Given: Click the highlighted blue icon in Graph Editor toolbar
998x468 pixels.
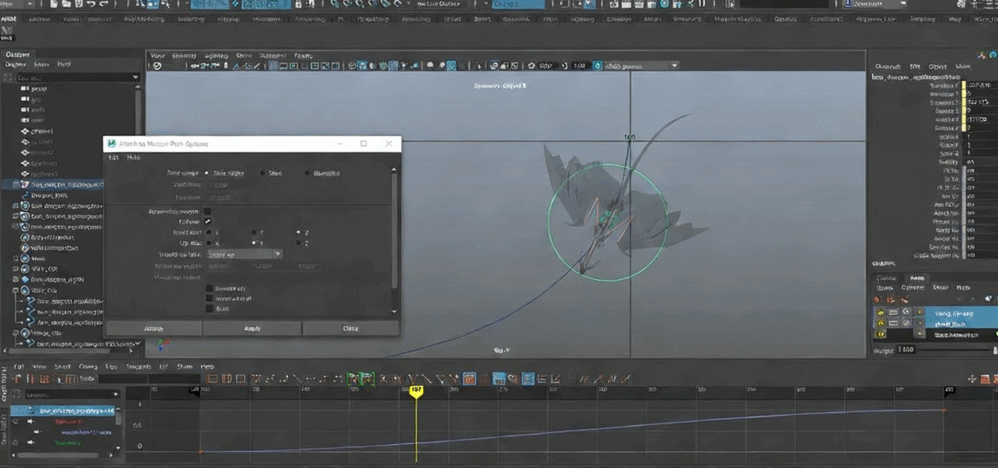Looking at the screenshot, I should tap(498, 379).
